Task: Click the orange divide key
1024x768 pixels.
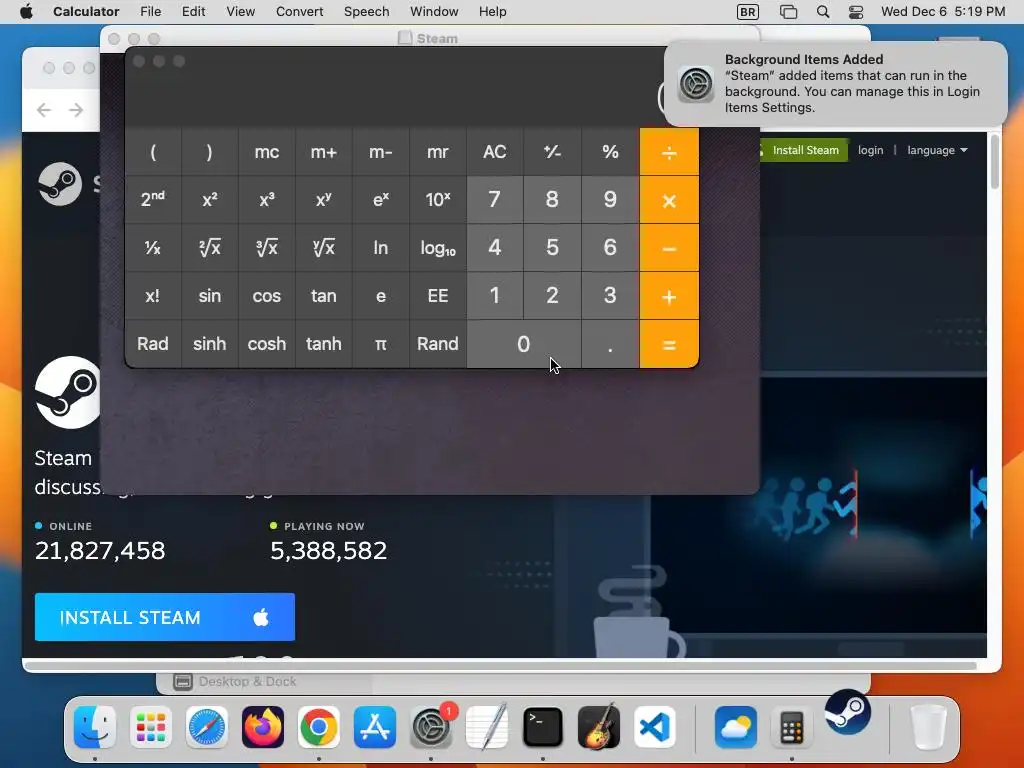Action: pyautogui.click(x=669, y=152)
